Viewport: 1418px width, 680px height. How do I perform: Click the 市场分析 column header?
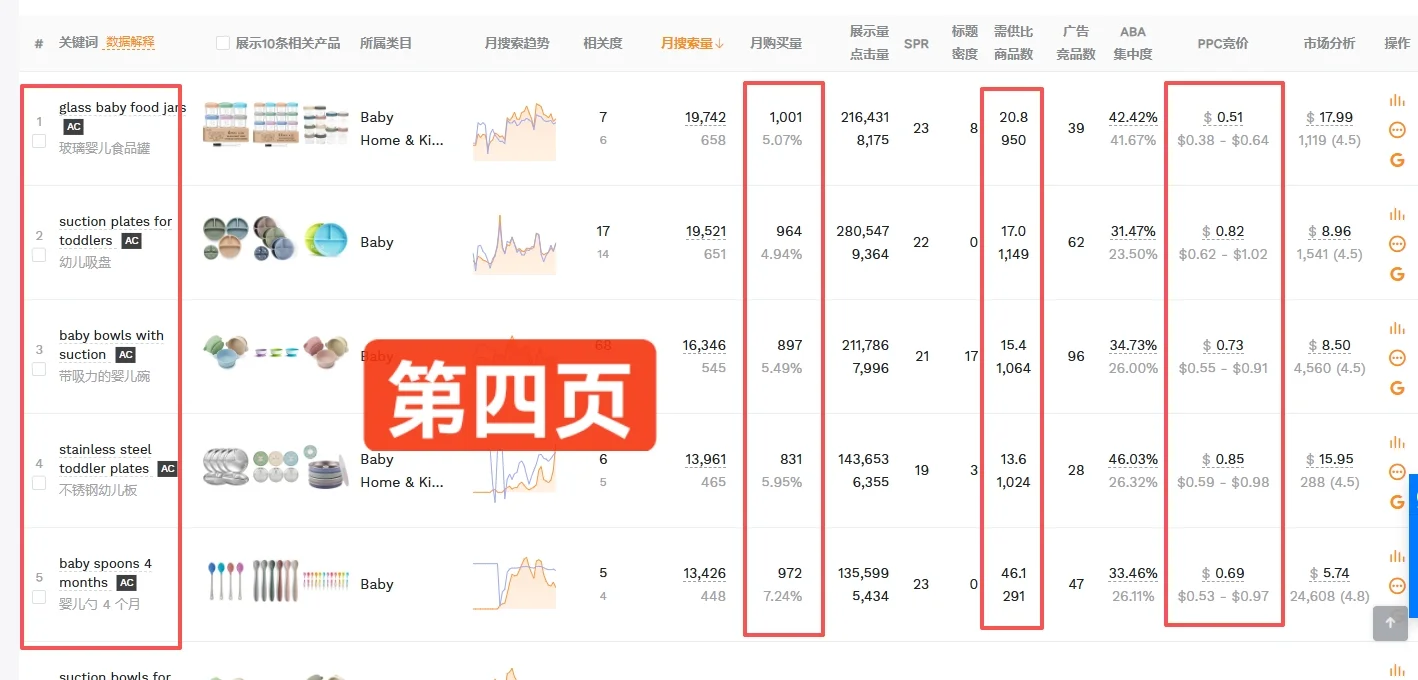[x=1330, y=43]
